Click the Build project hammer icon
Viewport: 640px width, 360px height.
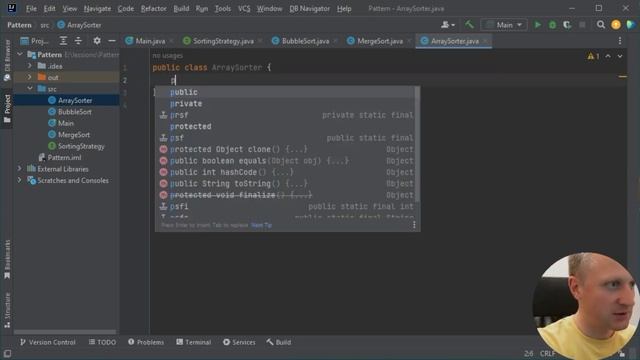[x=469, y=25]
